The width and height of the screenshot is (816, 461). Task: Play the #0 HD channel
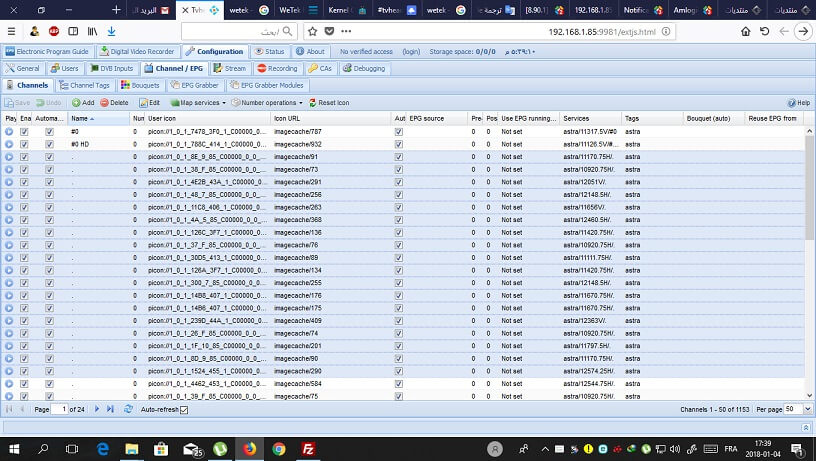(x=9, y=144)
